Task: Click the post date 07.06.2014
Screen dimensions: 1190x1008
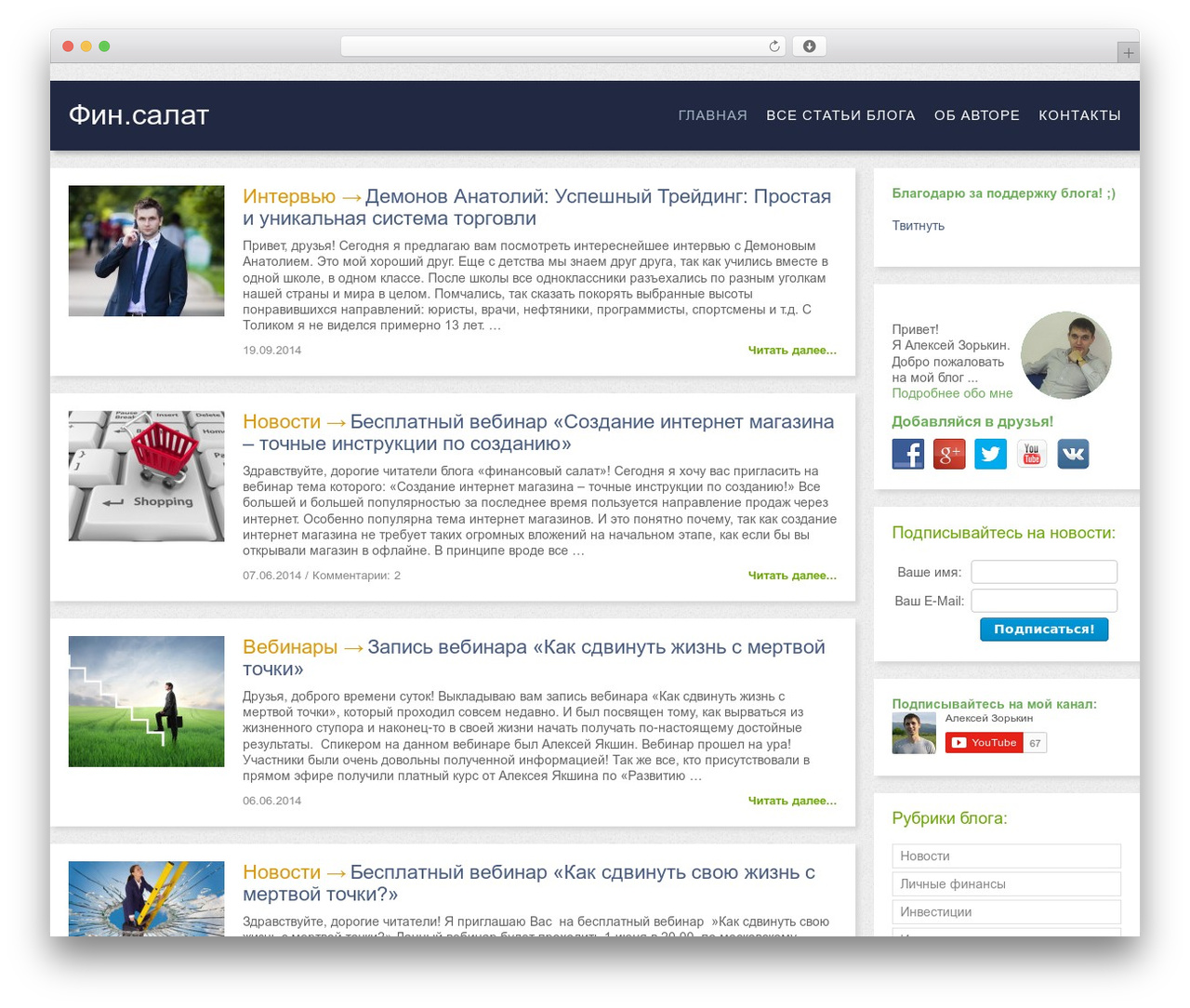Action: 271,576
